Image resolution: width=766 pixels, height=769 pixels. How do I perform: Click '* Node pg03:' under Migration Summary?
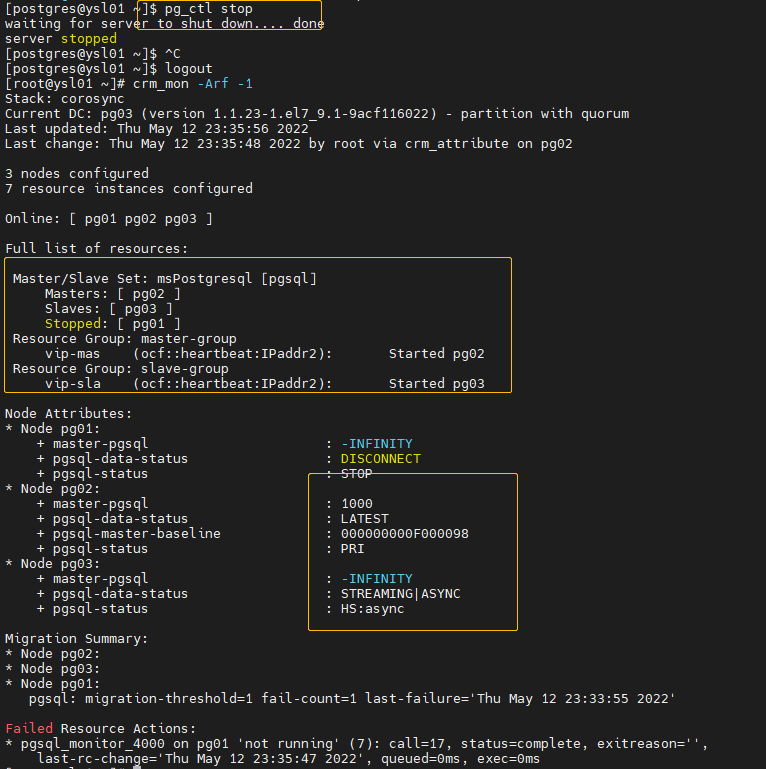pos(53,669)
